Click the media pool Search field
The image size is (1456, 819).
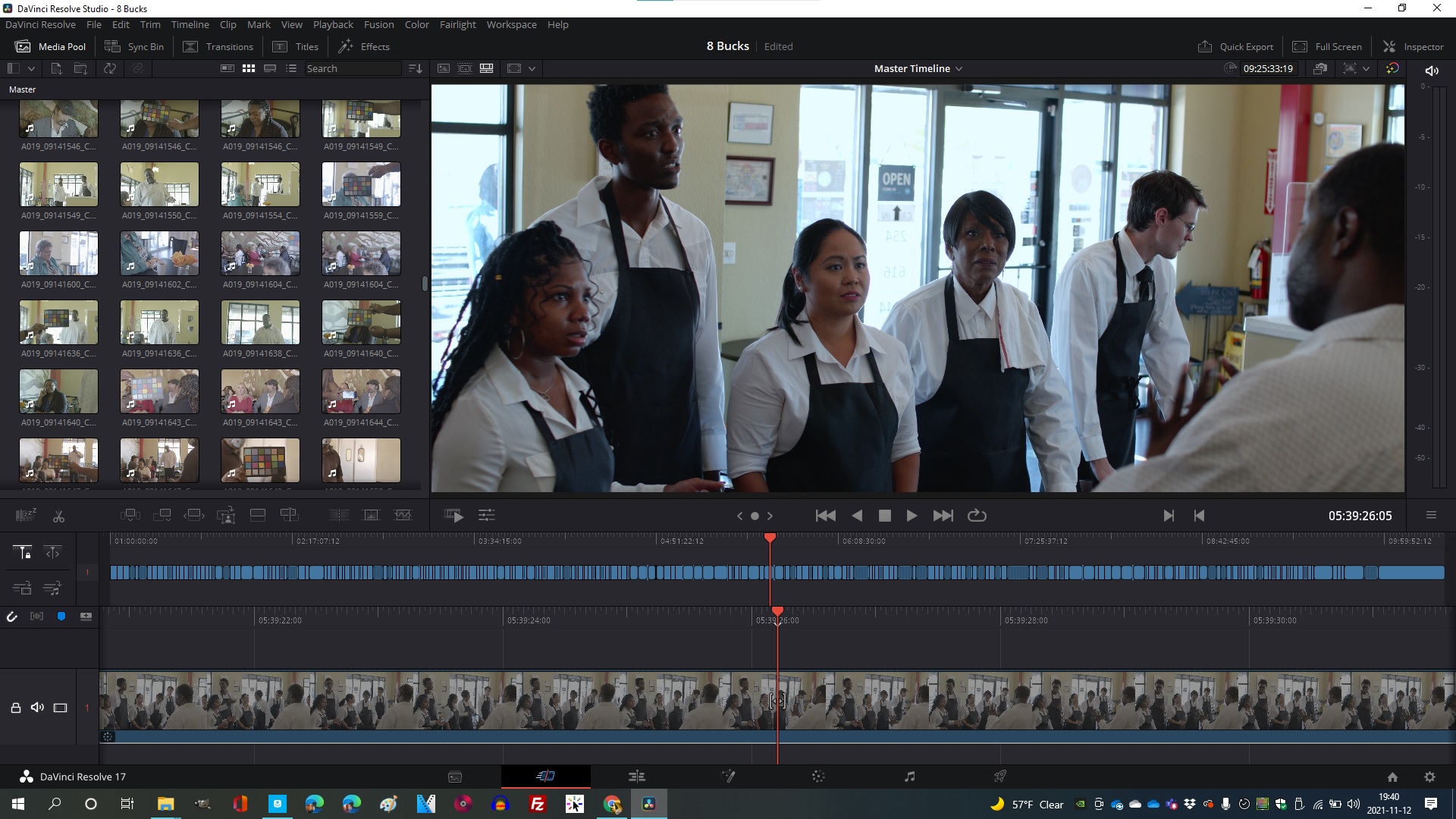[352, 68]
